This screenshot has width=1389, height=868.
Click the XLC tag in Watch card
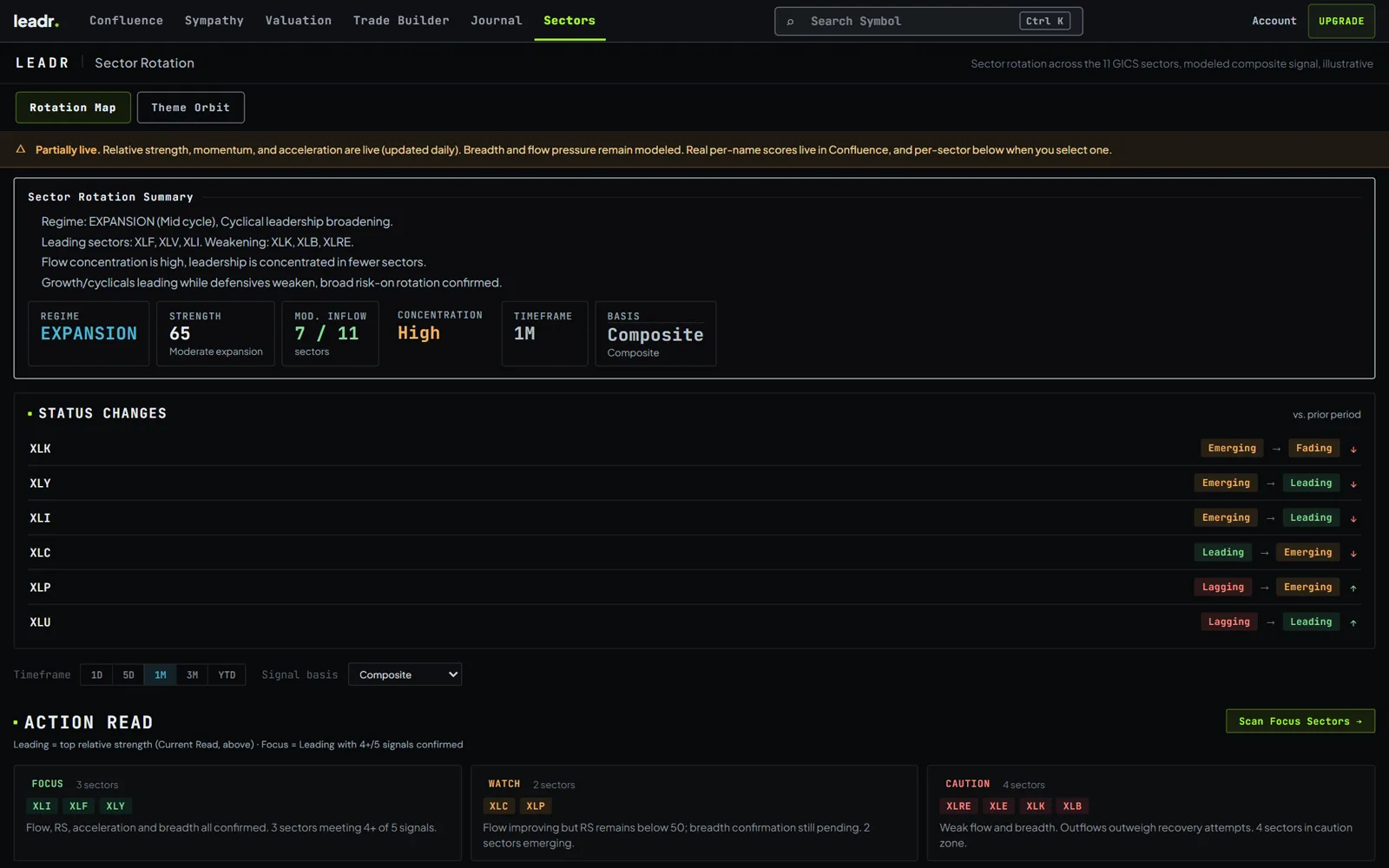tap(499, 806)
